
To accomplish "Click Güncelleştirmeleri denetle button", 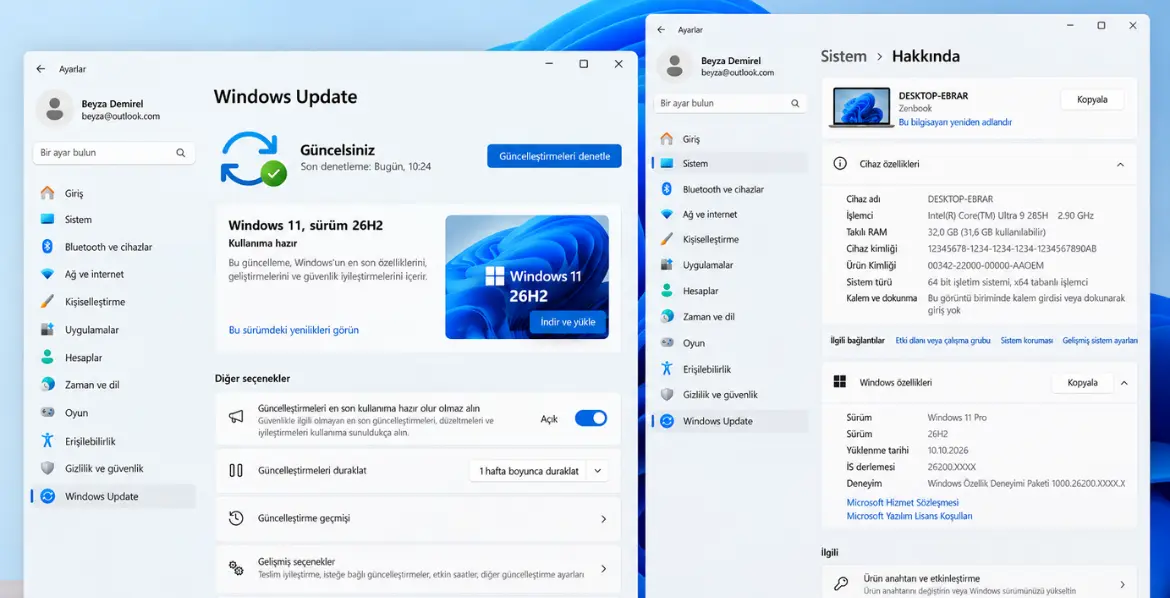I will coord(554,156).
